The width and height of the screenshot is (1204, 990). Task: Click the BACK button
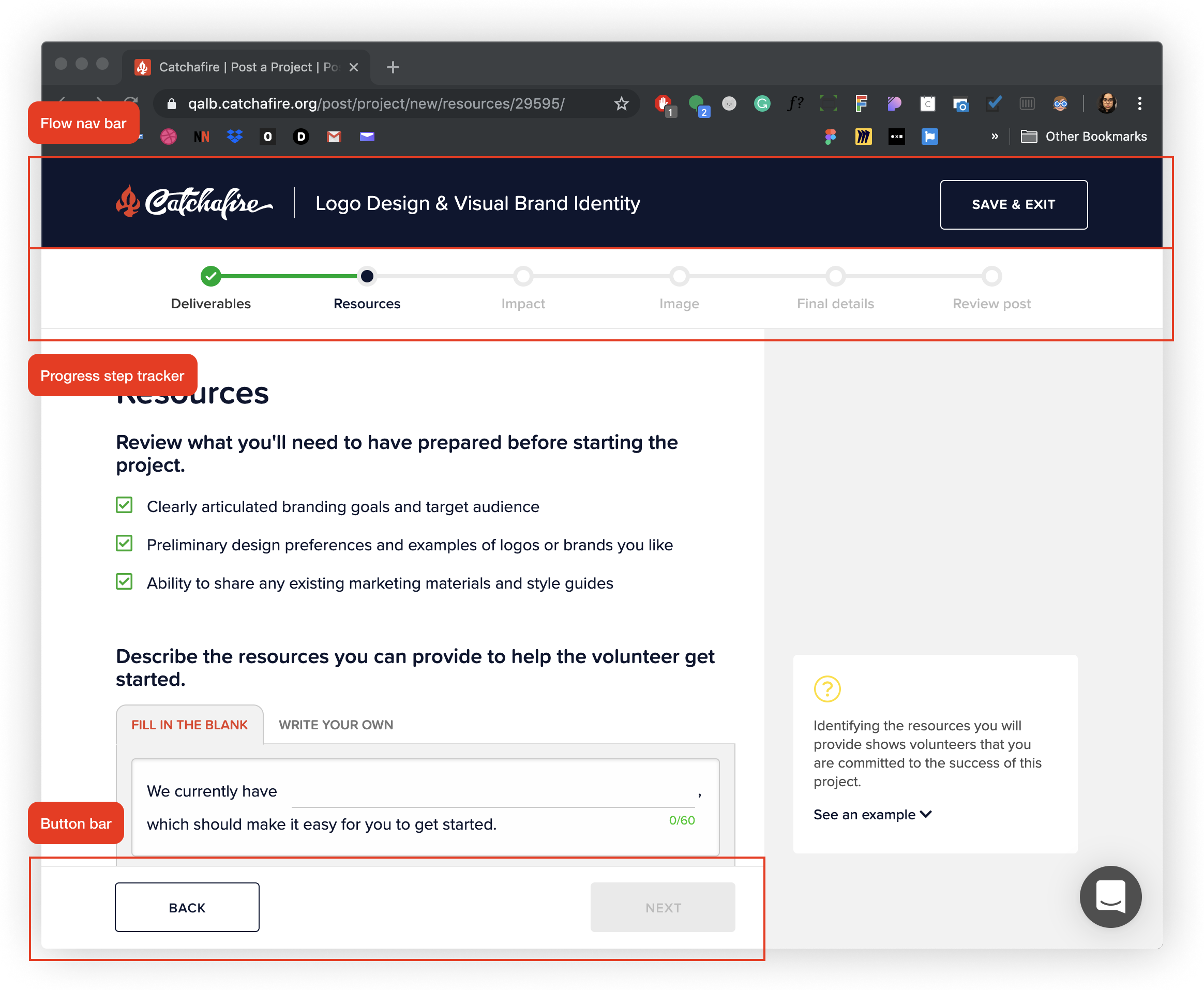(x=187, y=907)
